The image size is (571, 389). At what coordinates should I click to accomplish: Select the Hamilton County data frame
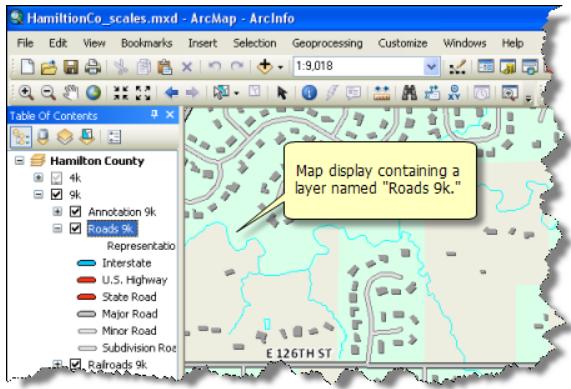pos(97,161)
